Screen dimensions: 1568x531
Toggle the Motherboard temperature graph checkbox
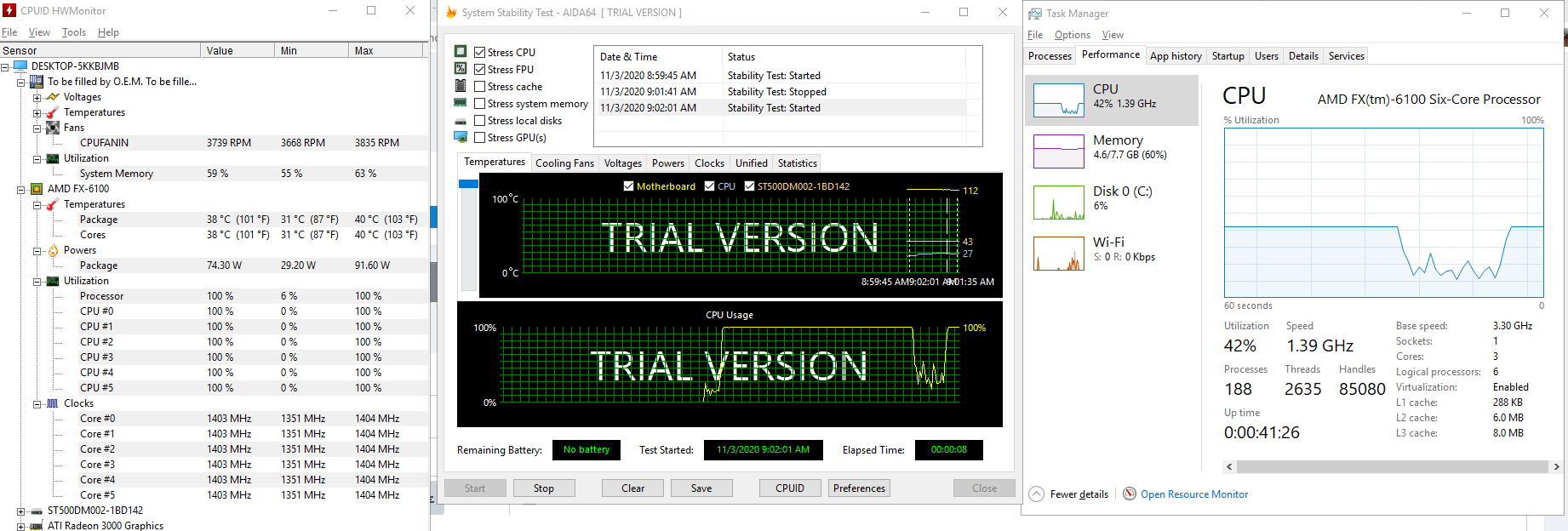click(x=628, y=186)
